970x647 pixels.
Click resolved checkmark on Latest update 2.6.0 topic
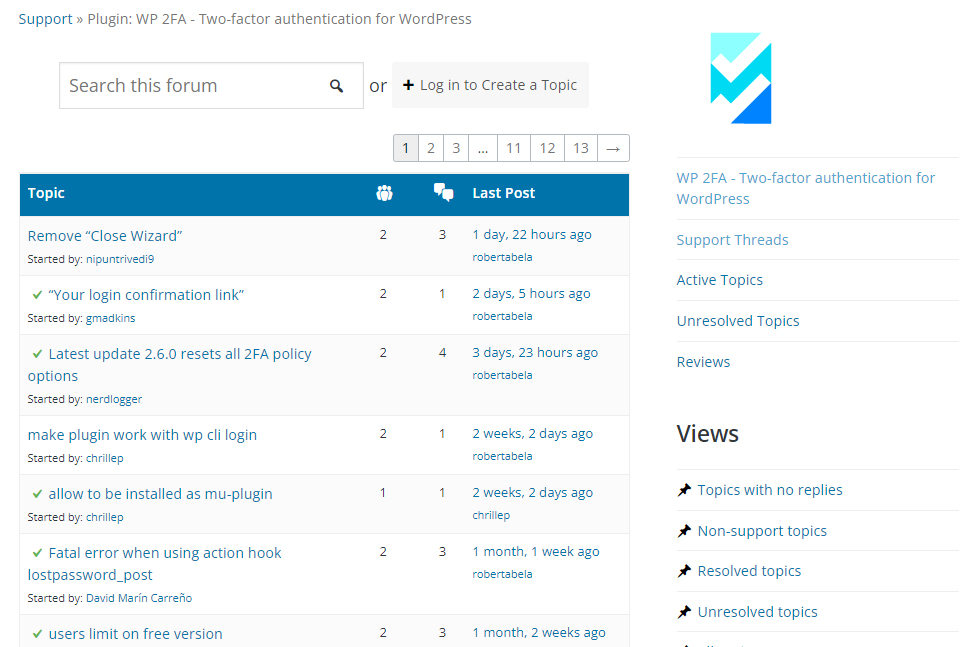(37, 354)
